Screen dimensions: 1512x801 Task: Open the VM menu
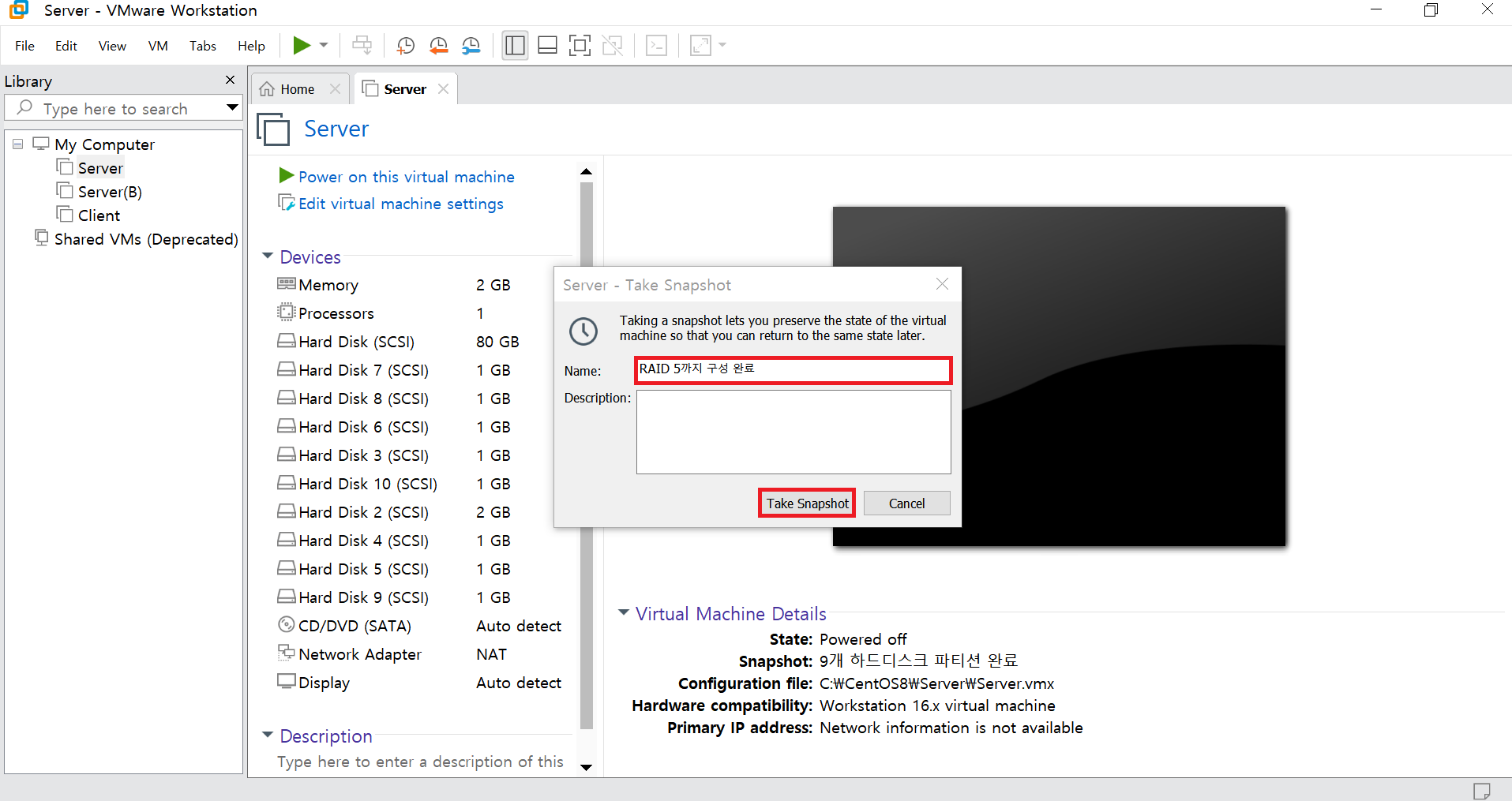pos(158,46)
